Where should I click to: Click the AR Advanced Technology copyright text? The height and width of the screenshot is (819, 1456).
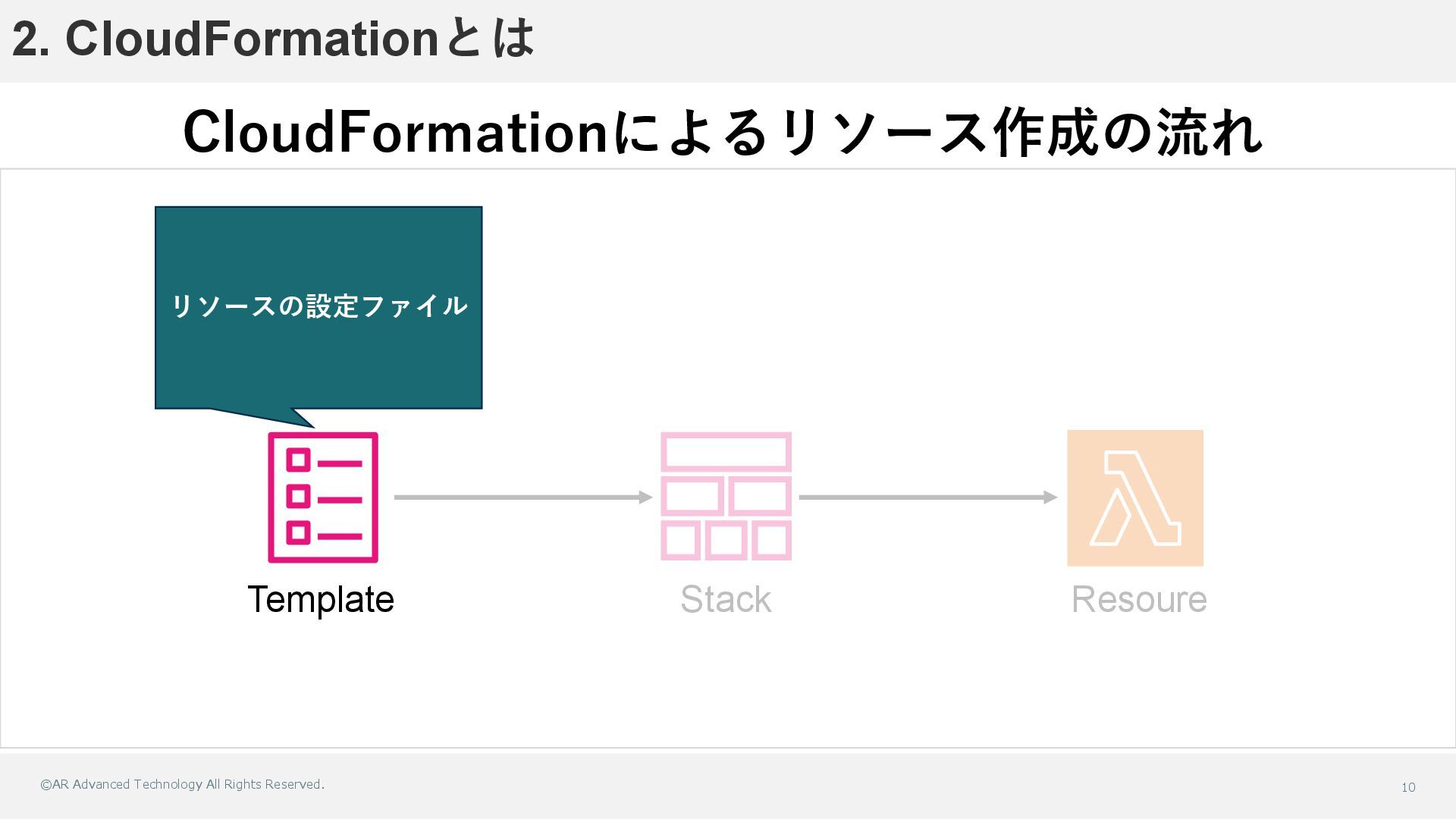[182, 784]
